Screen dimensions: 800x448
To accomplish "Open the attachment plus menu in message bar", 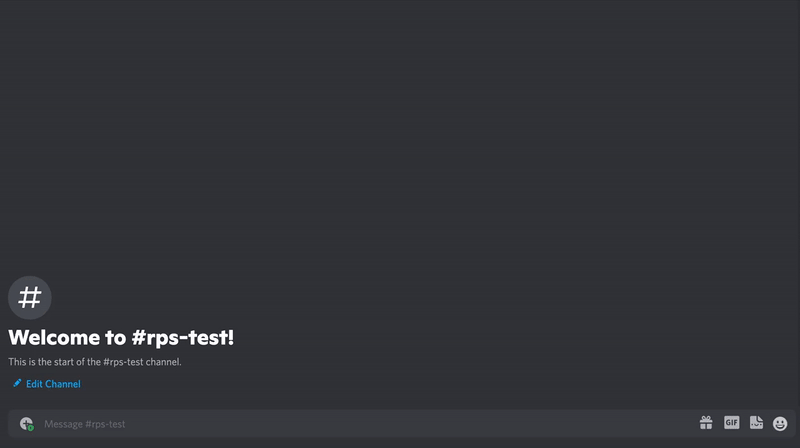I will tap(26, 424).
